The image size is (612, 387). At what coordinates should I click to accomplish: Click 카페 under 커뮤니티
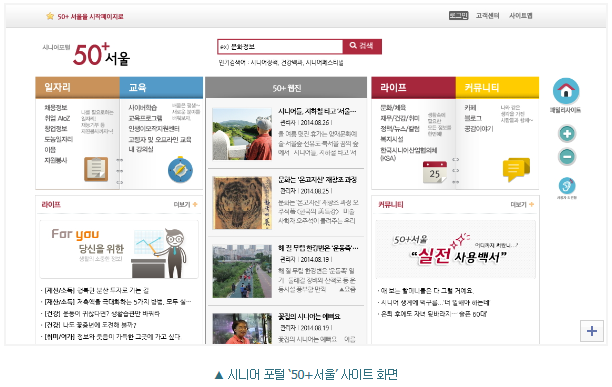coord(470,107)
